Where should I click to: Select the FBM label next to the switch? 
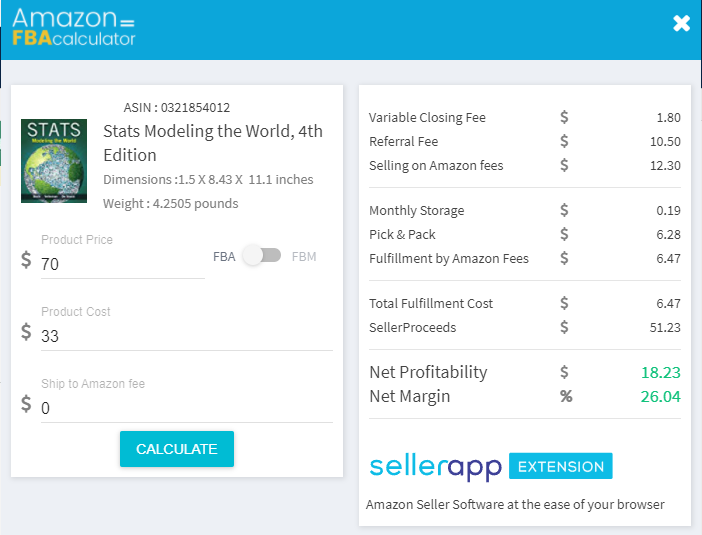tap(304, 257)
